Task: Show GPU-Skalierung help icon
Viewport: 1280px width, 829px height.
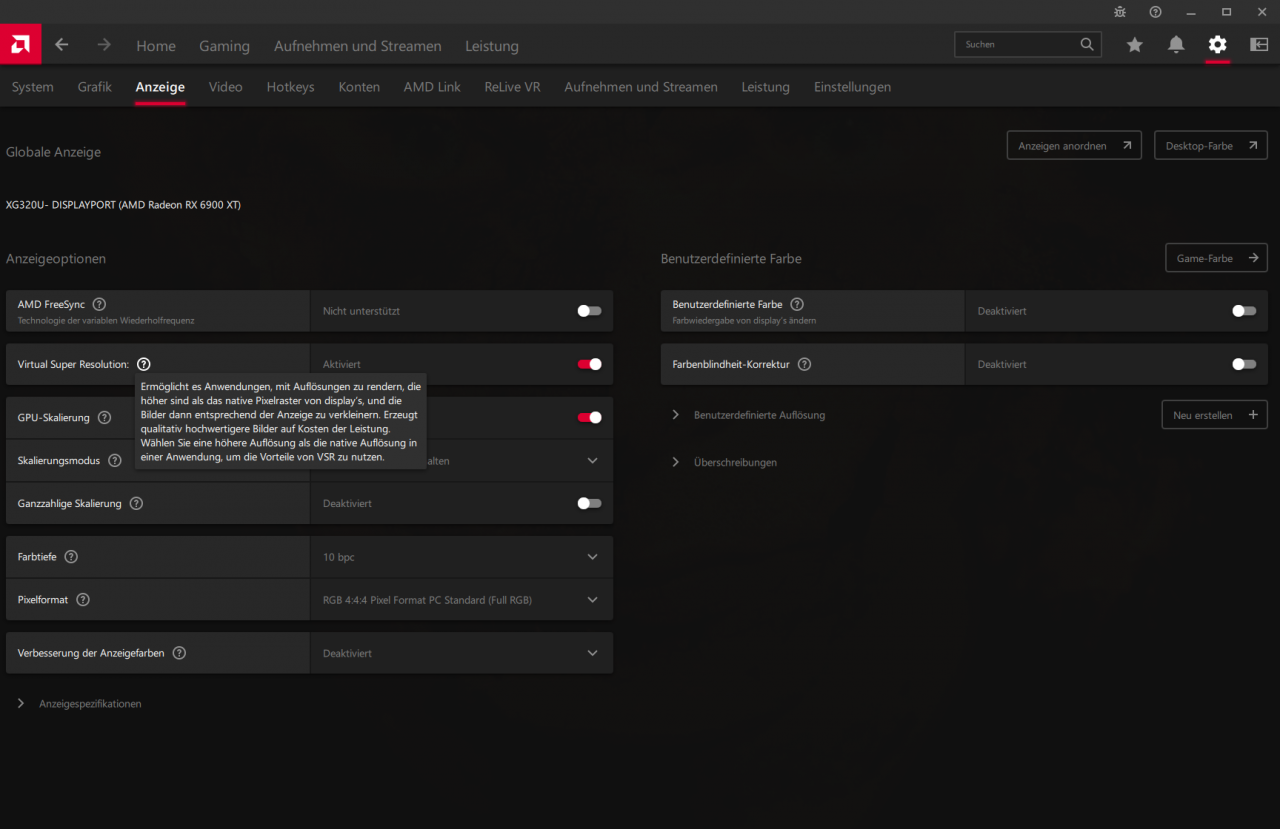Action: point(105,417)
